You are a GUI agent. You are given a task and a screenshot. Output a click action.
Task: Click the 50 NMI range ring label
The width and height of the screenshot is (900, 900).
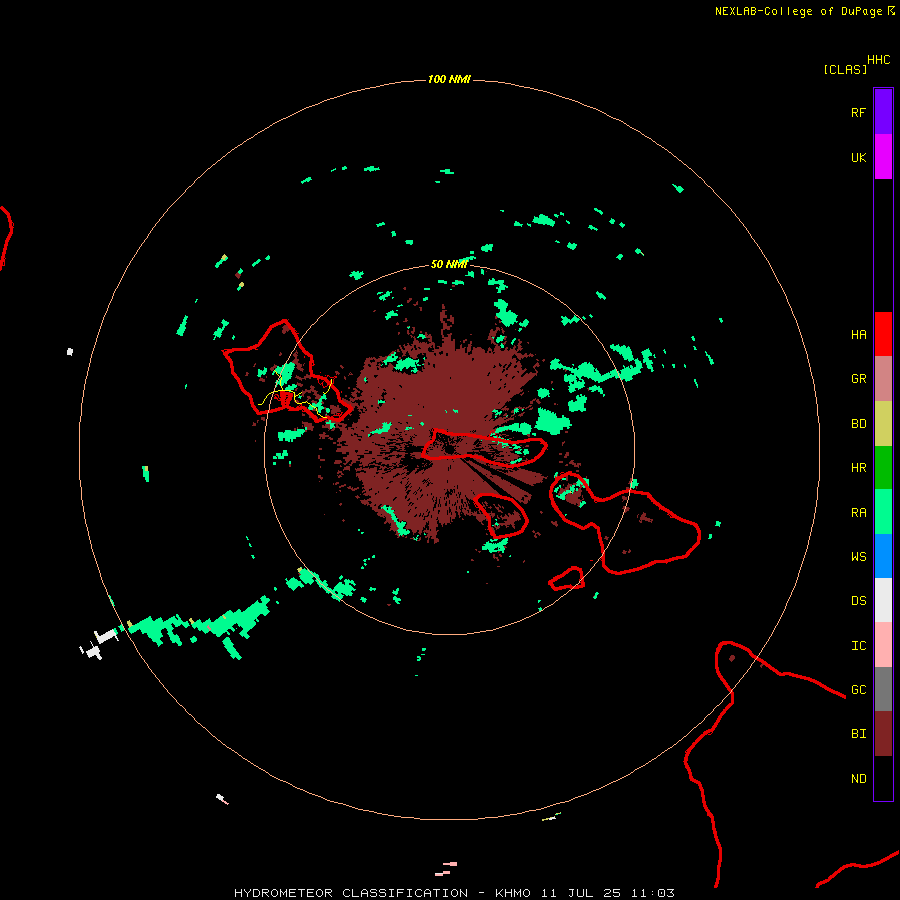click(x=449, y=264)
